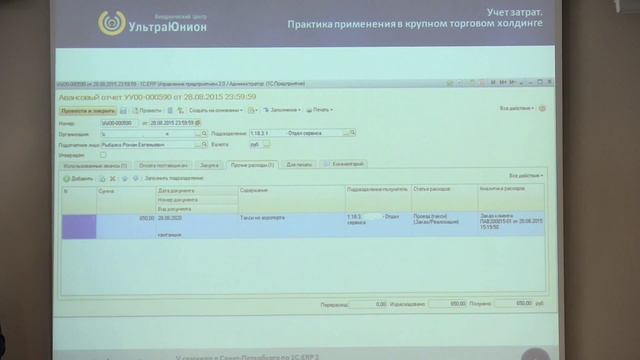Image resolution: width=640 pixels, height=360 pixels.
Task: Click the green favorites icon in title bar
Action: [450, 83]
